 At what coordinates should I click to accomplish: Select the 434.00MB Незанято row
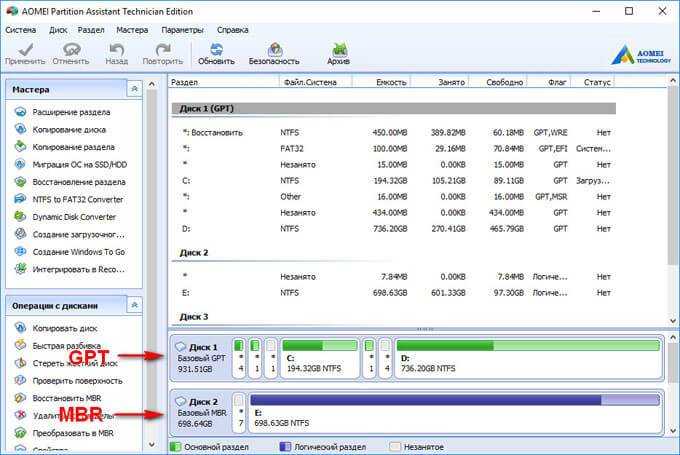[394, 213]
